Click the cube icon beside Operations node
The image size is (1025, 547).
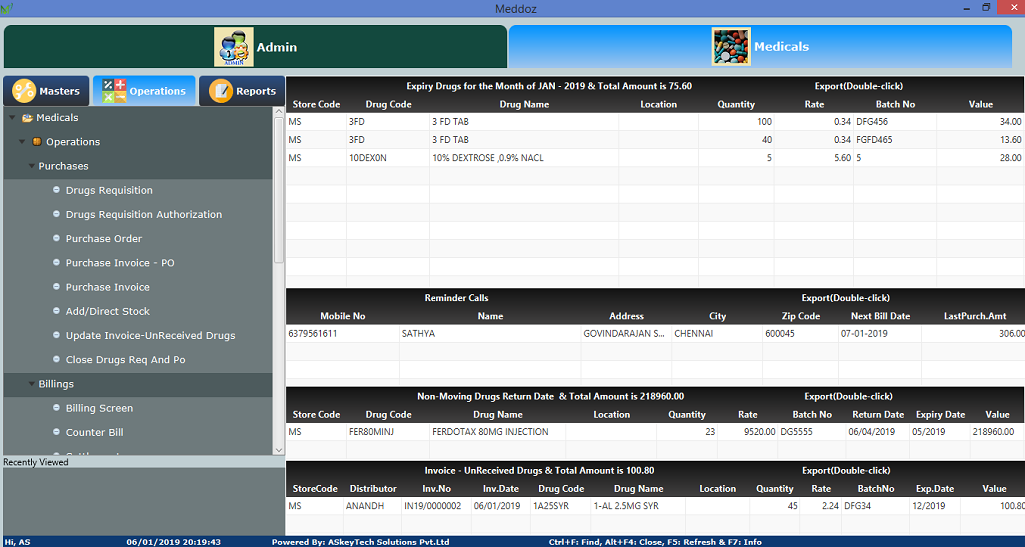tap(37, 142)
